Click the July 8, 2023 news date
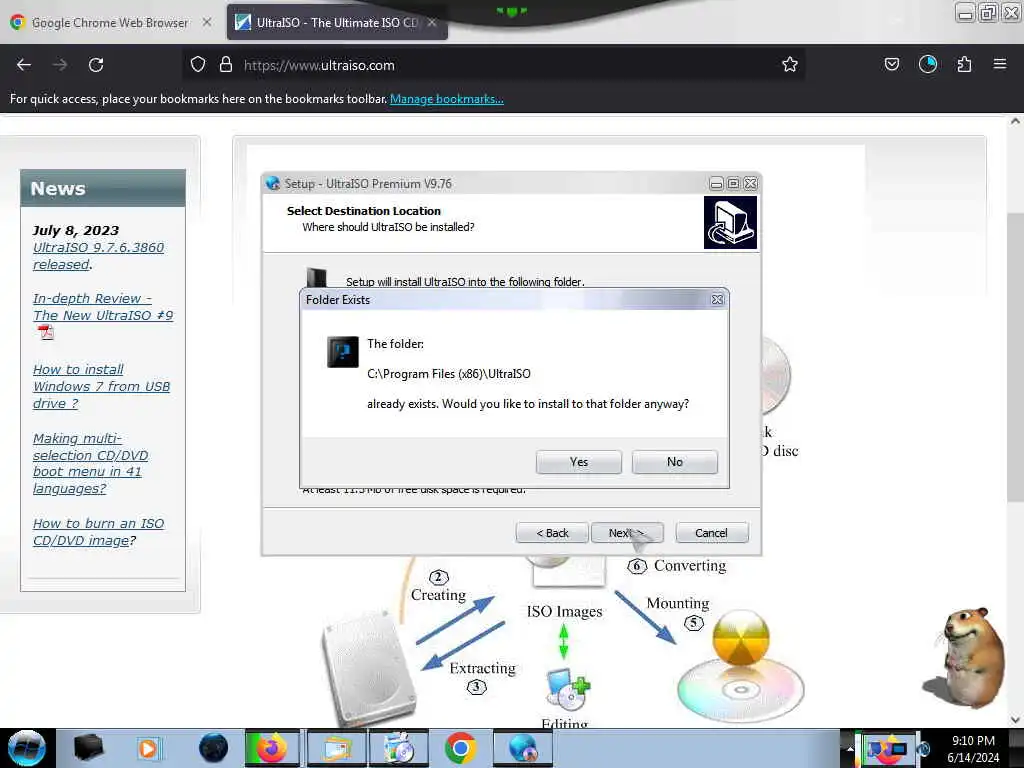The image size is (1024, 768). [76, 231]
